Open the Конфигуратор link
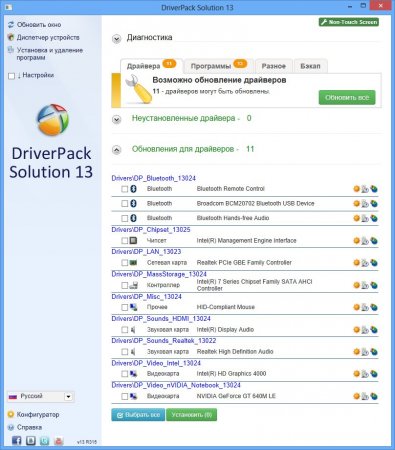The height and width of the screenshot is (450, 395). [38, 415]
